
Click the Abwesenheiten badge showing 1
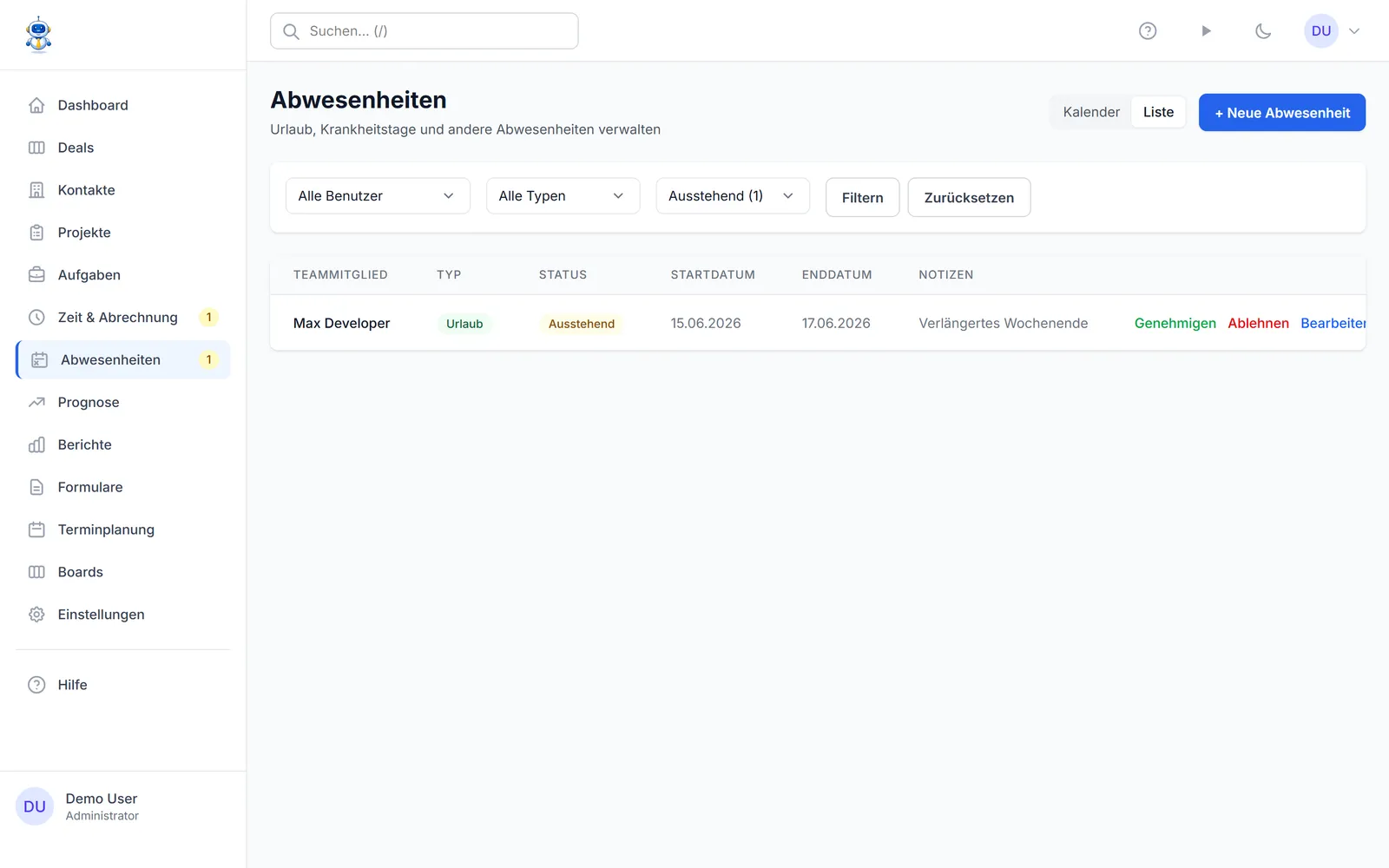click(x=208, y=360)
